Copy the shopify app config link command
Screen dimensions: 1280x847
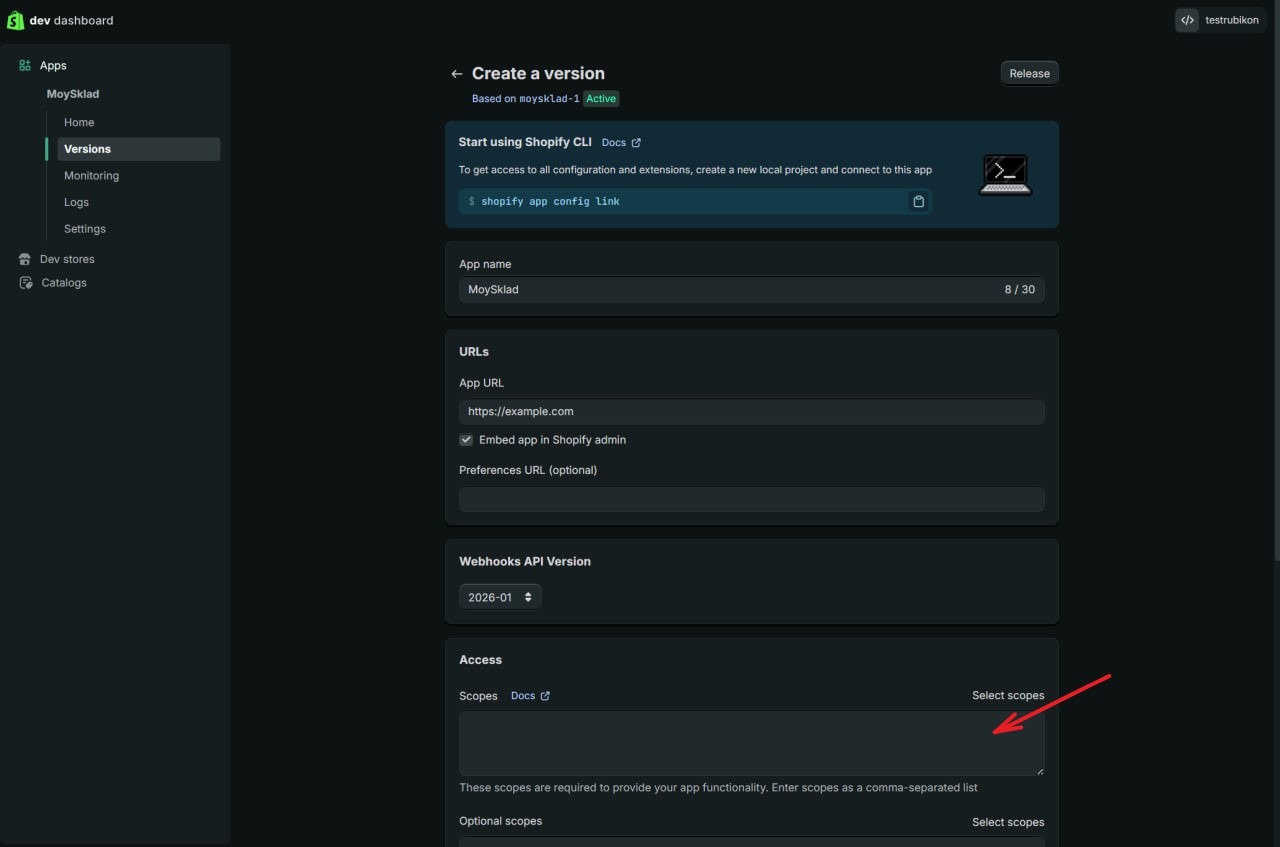point(918,201)
